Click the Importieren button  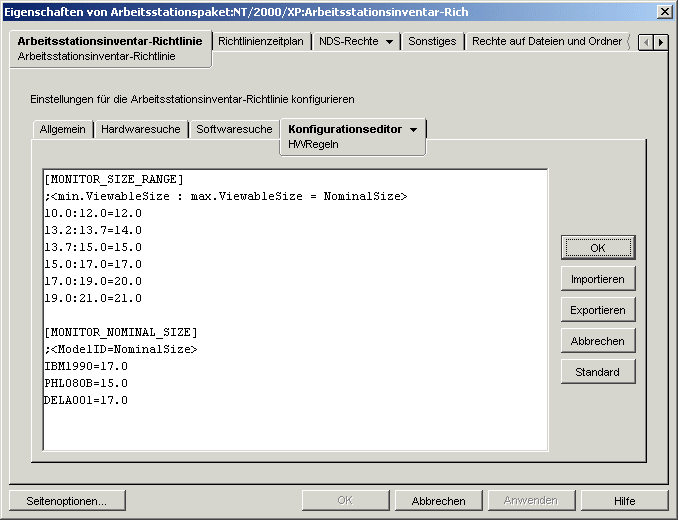click(598, 279)
